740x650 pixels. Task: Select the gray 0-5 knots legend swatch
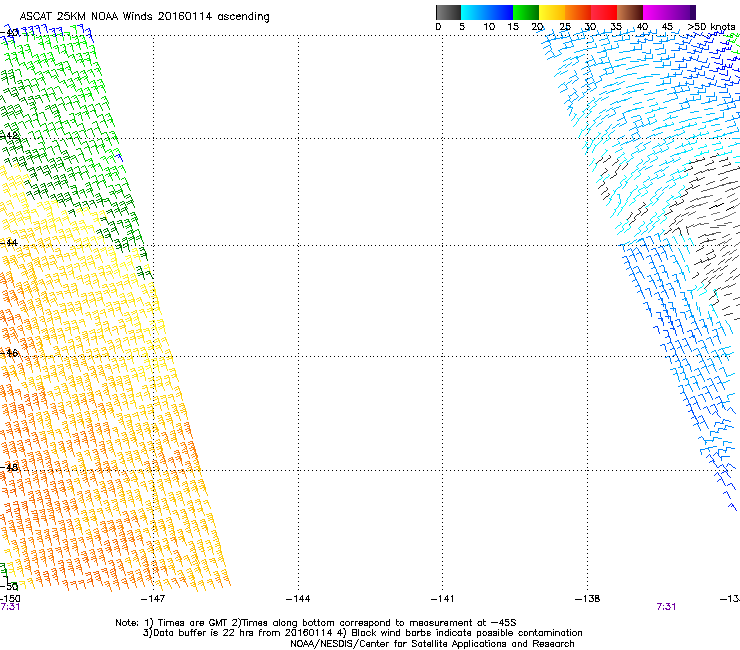[448, 12]
